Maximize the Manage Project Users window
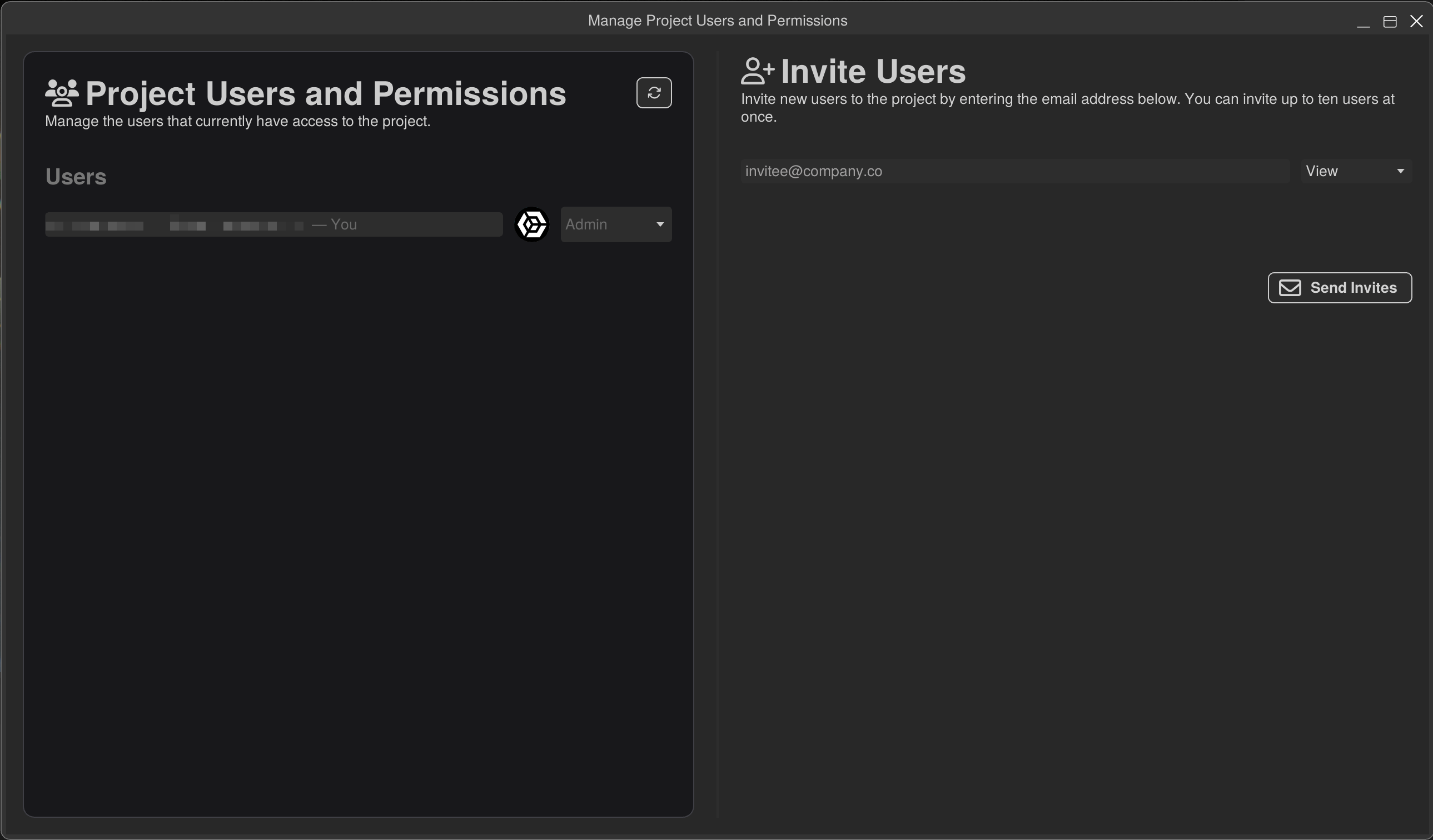The height and width of the screenshot is (840, 1433). point(1391,22)
